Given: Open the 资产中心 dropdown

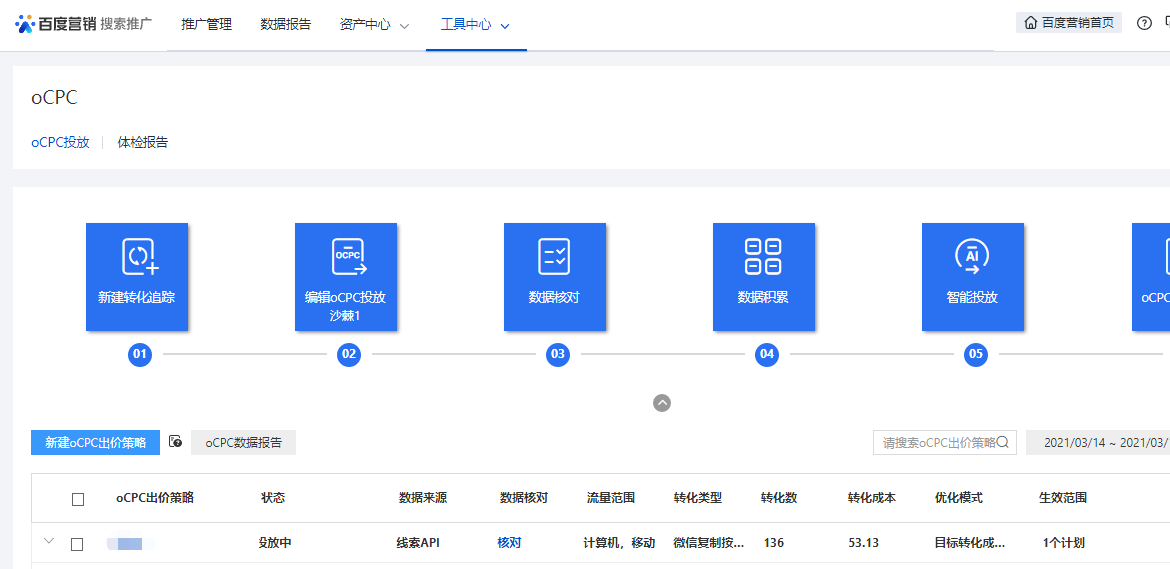Looking at the screenshot, I should point(375,25).
